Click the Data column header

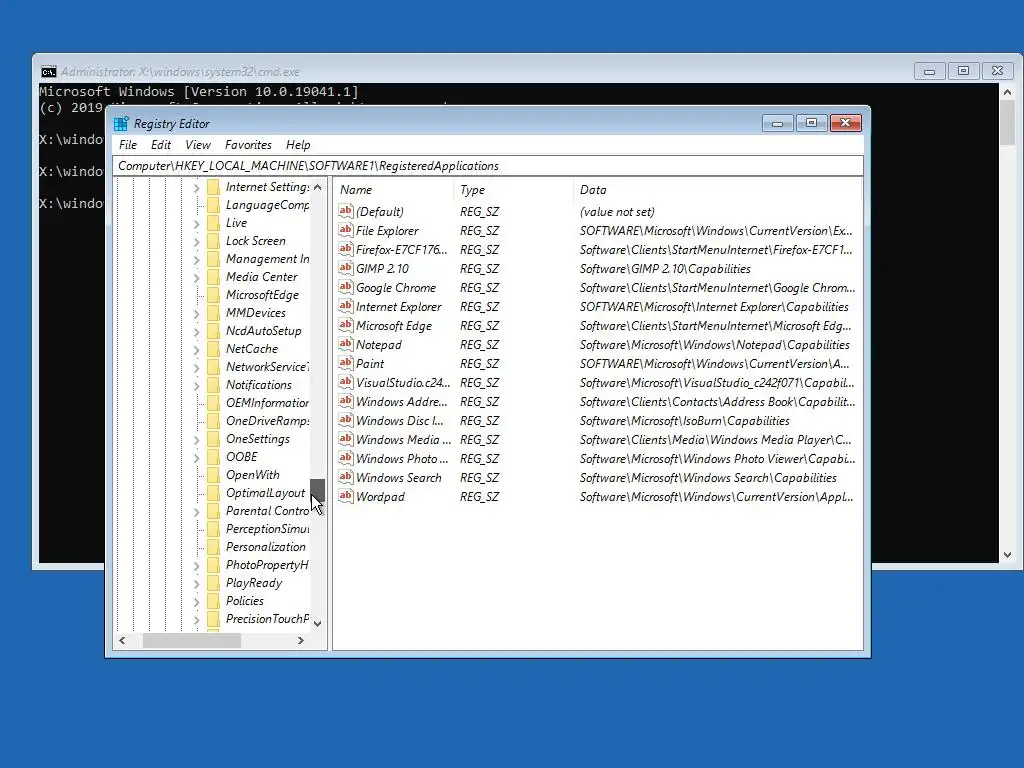tap(717, 190)
